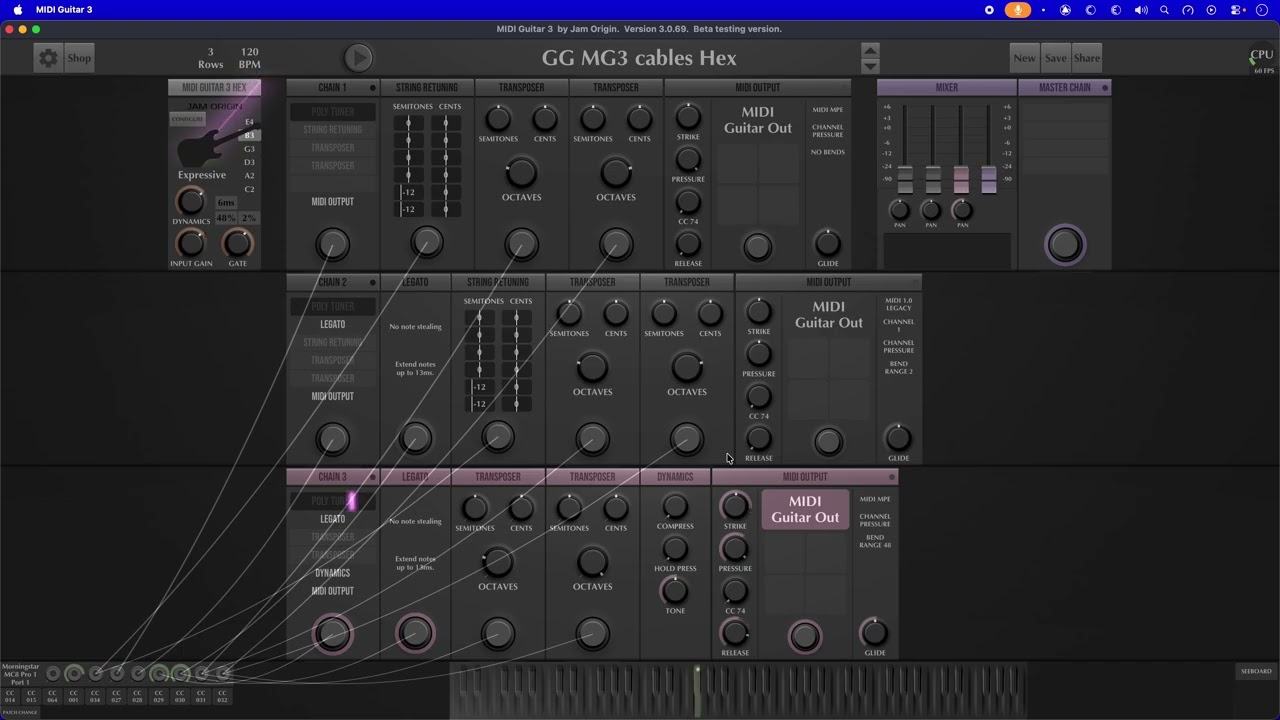The width and height of the screenshot is (1280, 720).
Task: Select Legato in the Chain 2 list
Action: tap(333, 325)
